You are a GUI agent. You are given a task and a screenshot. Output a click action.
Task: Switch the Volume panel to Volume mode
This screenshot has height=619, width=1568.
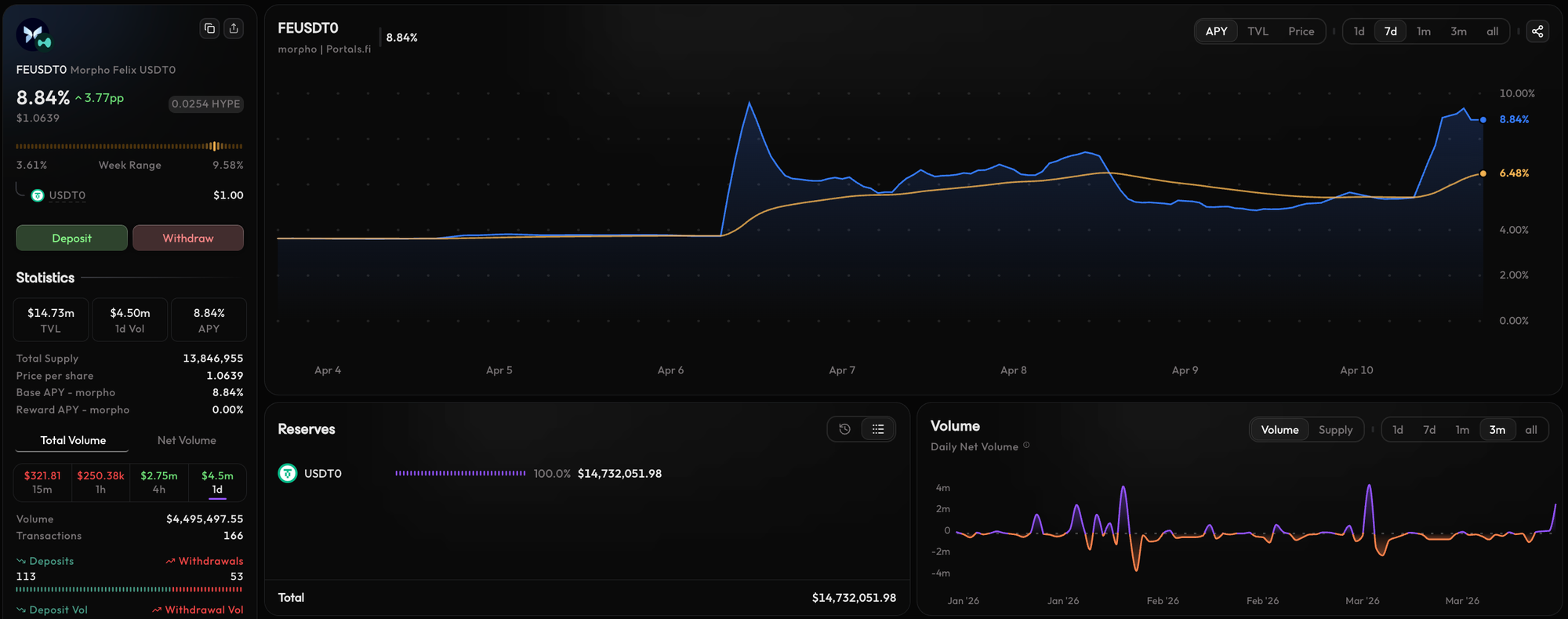1279,430
